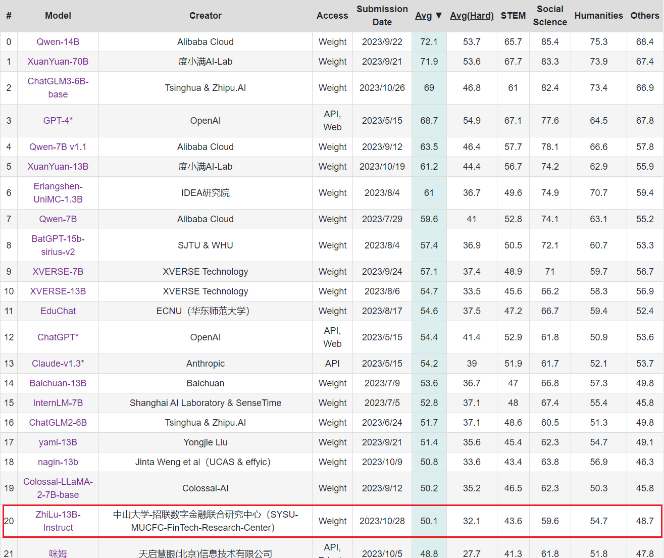
Task: Open the XVERSE-7B model link
Action: (57, 271)
